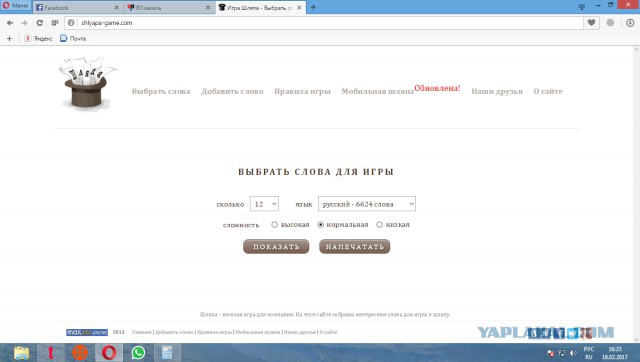
Task: Select нормальная difficulty radio button
Action: pyautogui.click(x=321, y=224)
